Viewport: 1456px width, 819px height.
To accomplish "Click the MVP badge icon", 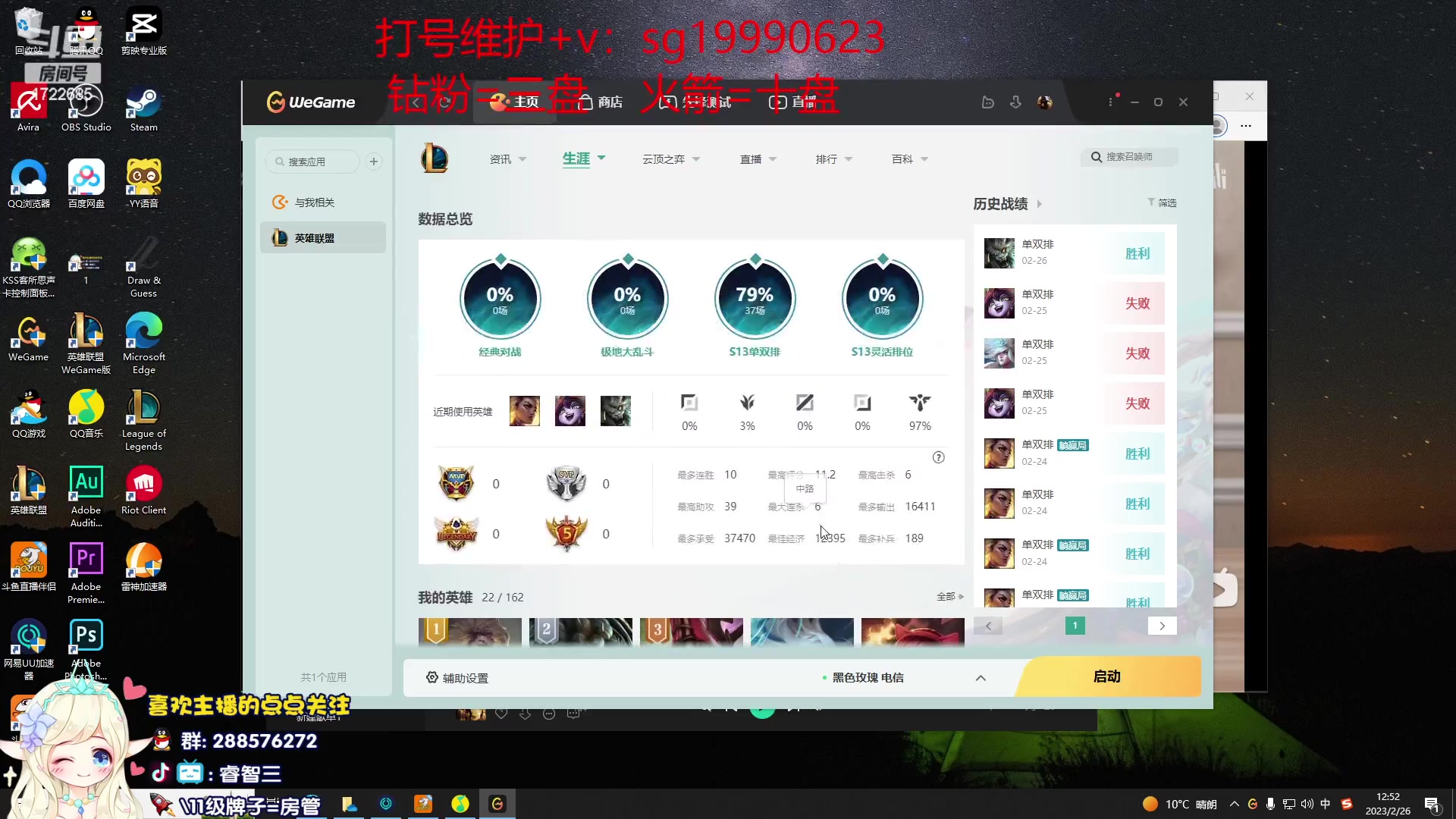I will point(456,483).
